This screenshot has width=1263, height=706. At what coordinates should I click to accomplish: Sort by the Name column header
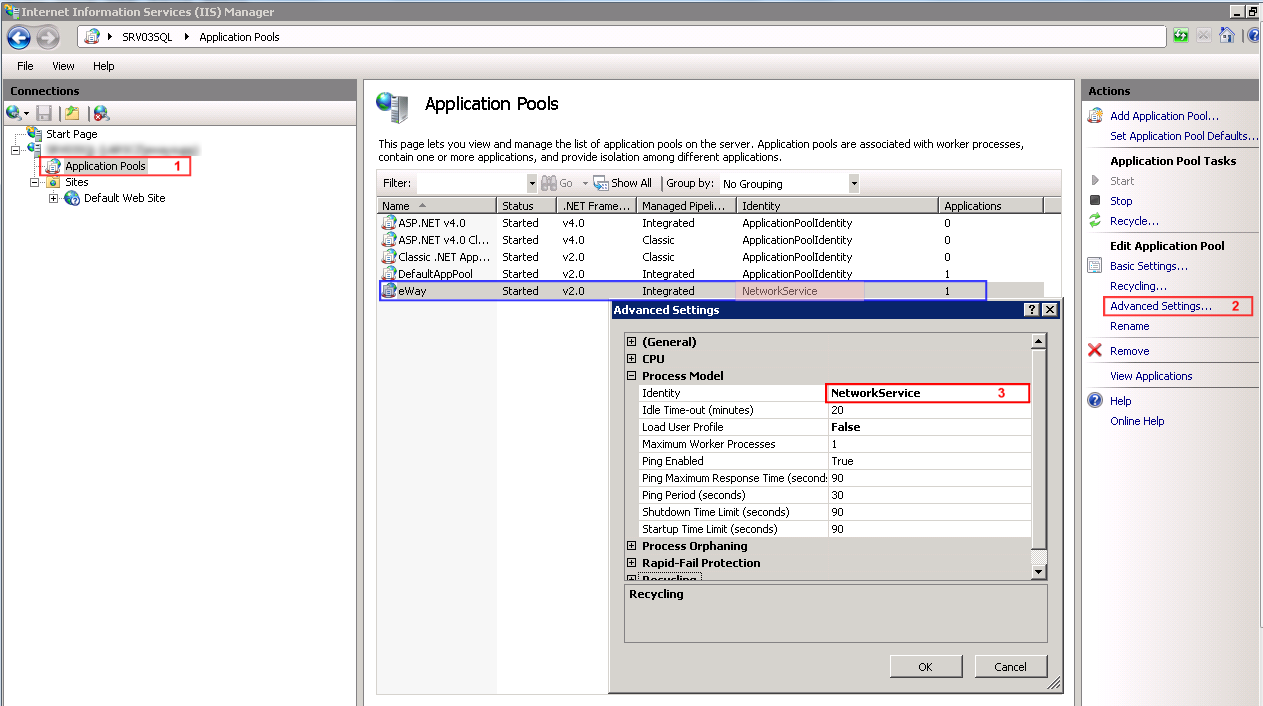pos(438,206)
